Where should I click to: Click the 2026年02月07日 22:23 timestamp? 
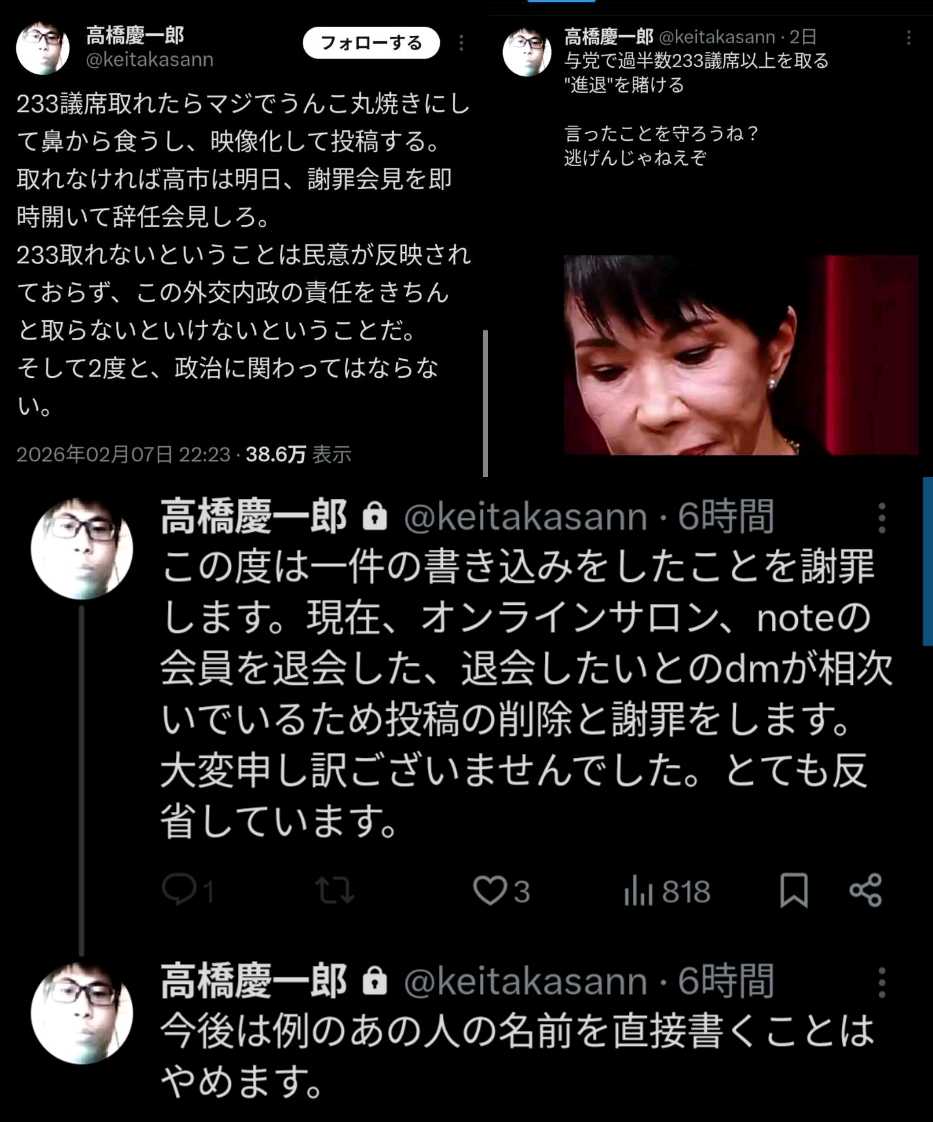point(123,454)
